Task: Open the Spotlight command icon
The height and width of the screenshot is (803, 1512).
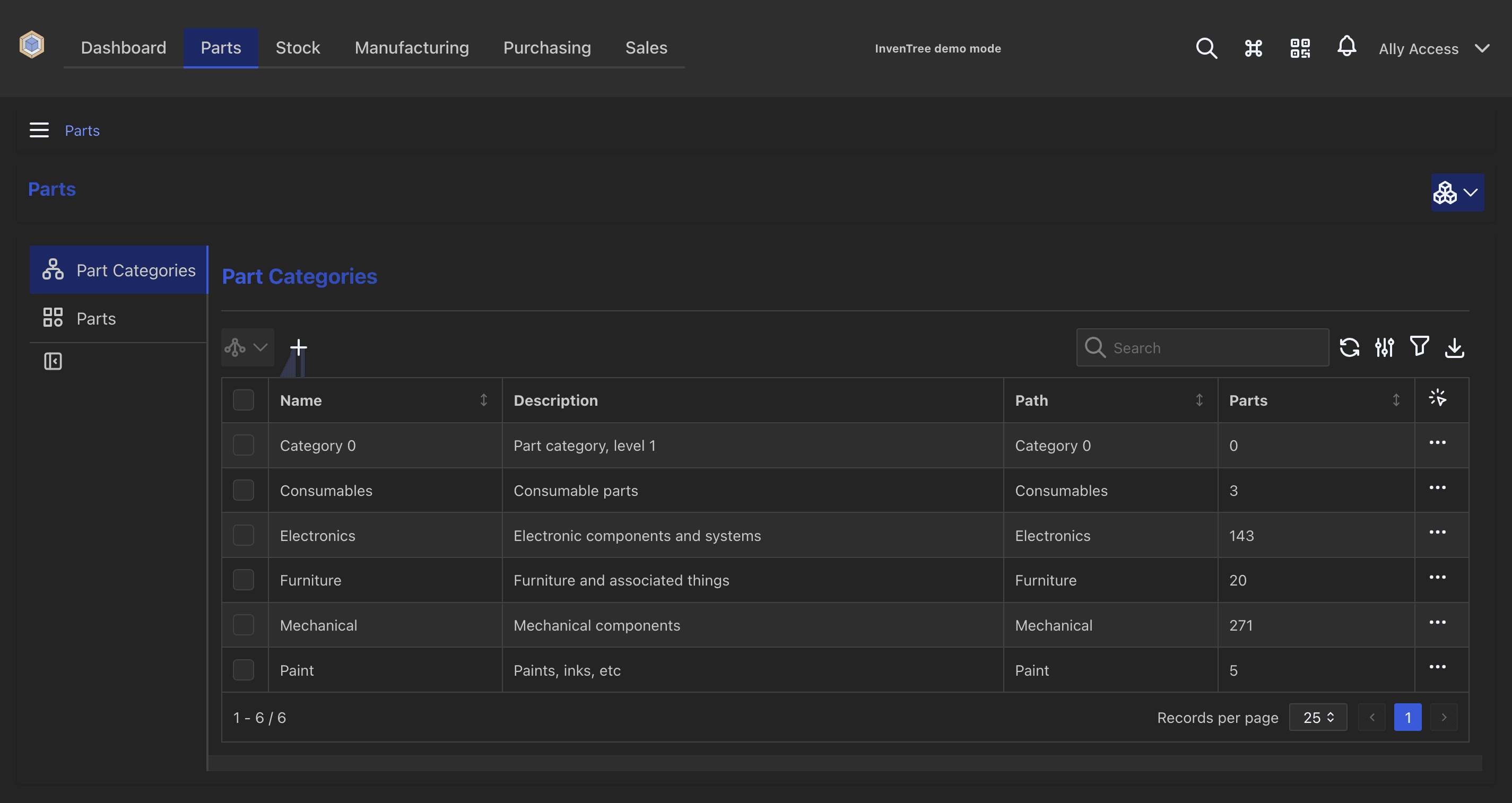Action: (x=1253, y=48)
